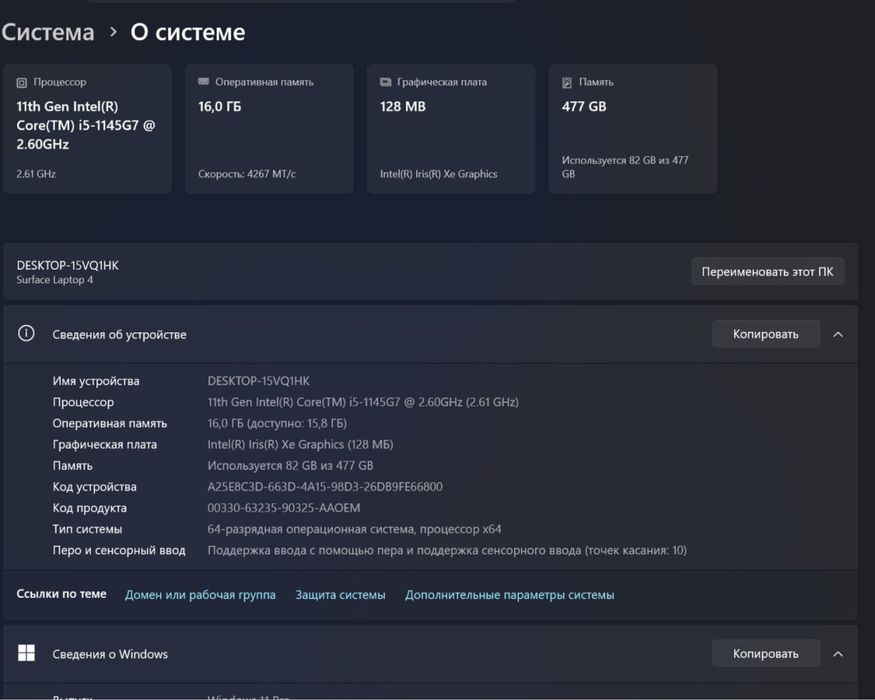Click the info icon beside Сведения об устройстве
This screenshot has width=875, height=700.
coord(26,334)
